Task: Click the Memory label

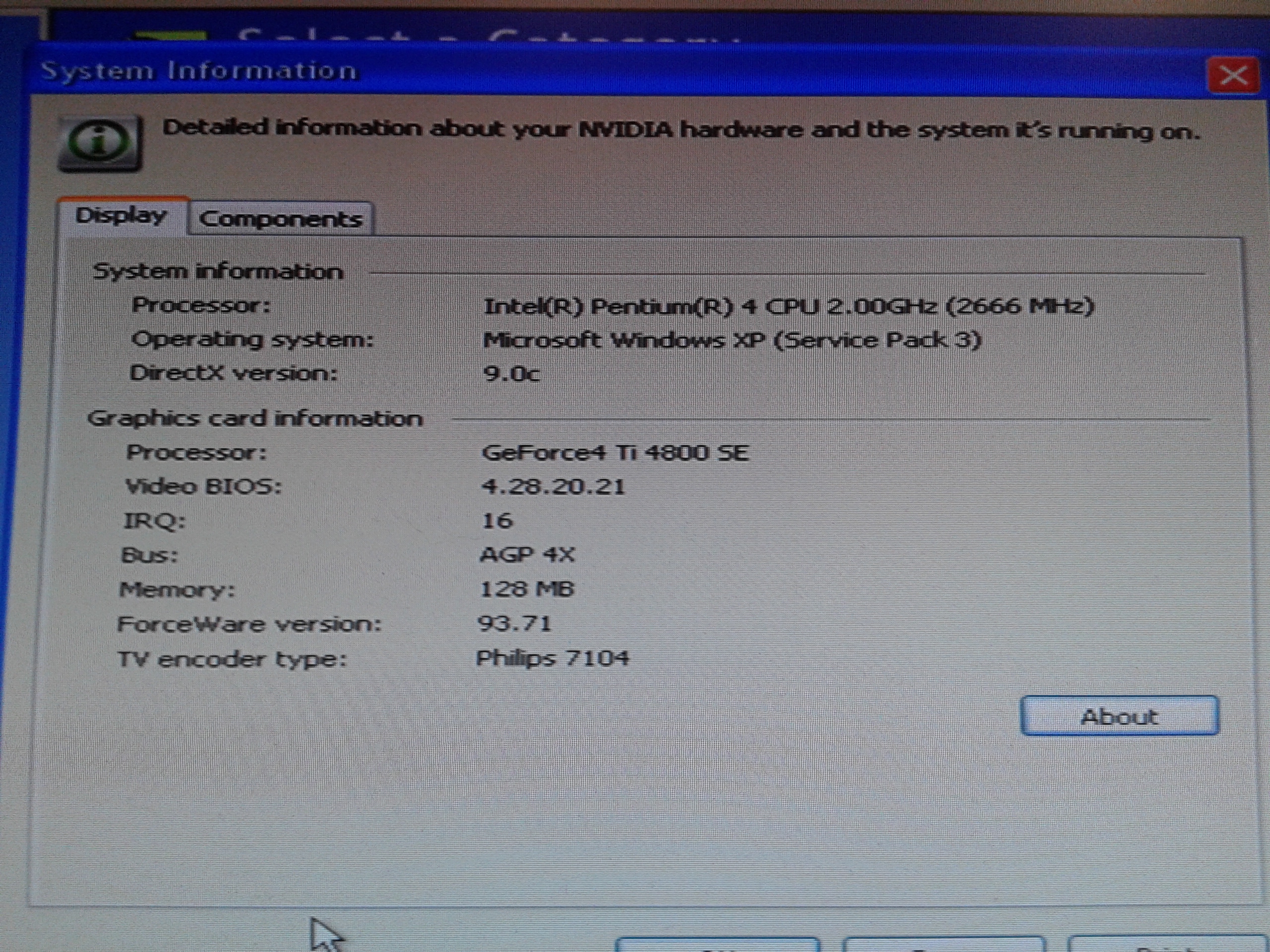Action: point(178,590)
